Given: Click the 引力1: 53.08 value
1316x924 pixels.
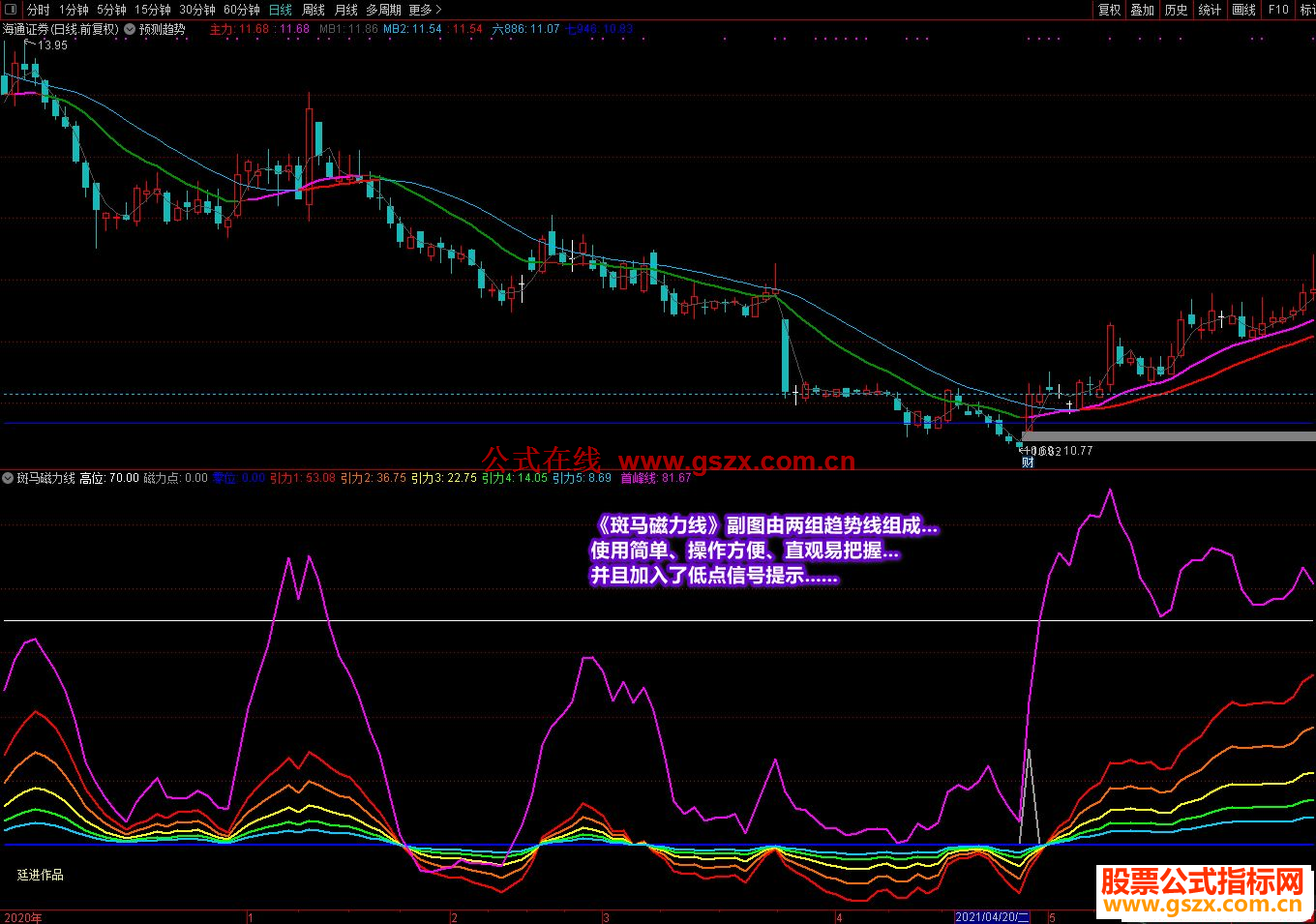Looking at the screenshot, I should click(x=303, y=478).
